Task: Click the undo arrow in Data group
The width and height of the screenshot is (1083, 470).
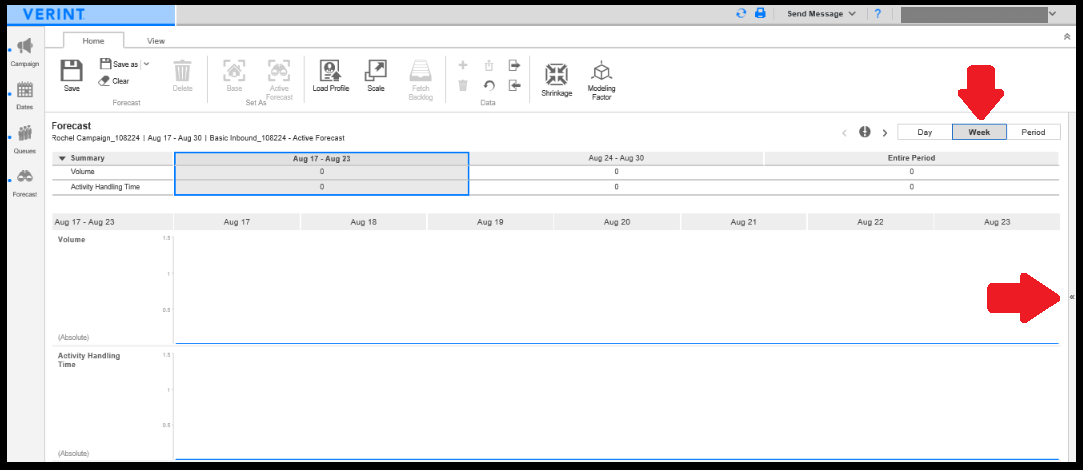Action: (x=489, y=85)
